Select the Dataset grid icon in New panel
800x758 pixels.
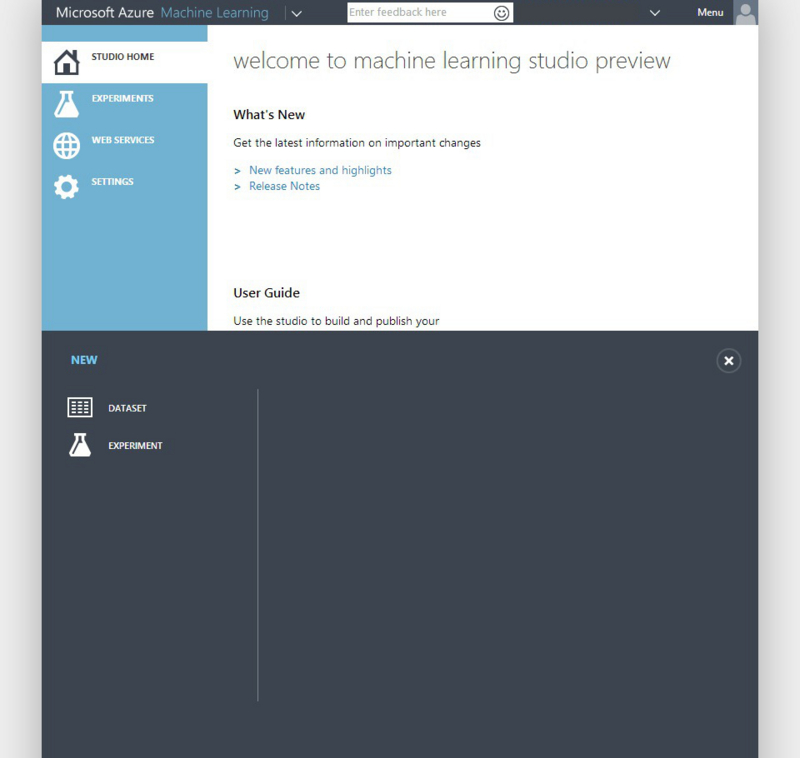click(x=80, y=408)
